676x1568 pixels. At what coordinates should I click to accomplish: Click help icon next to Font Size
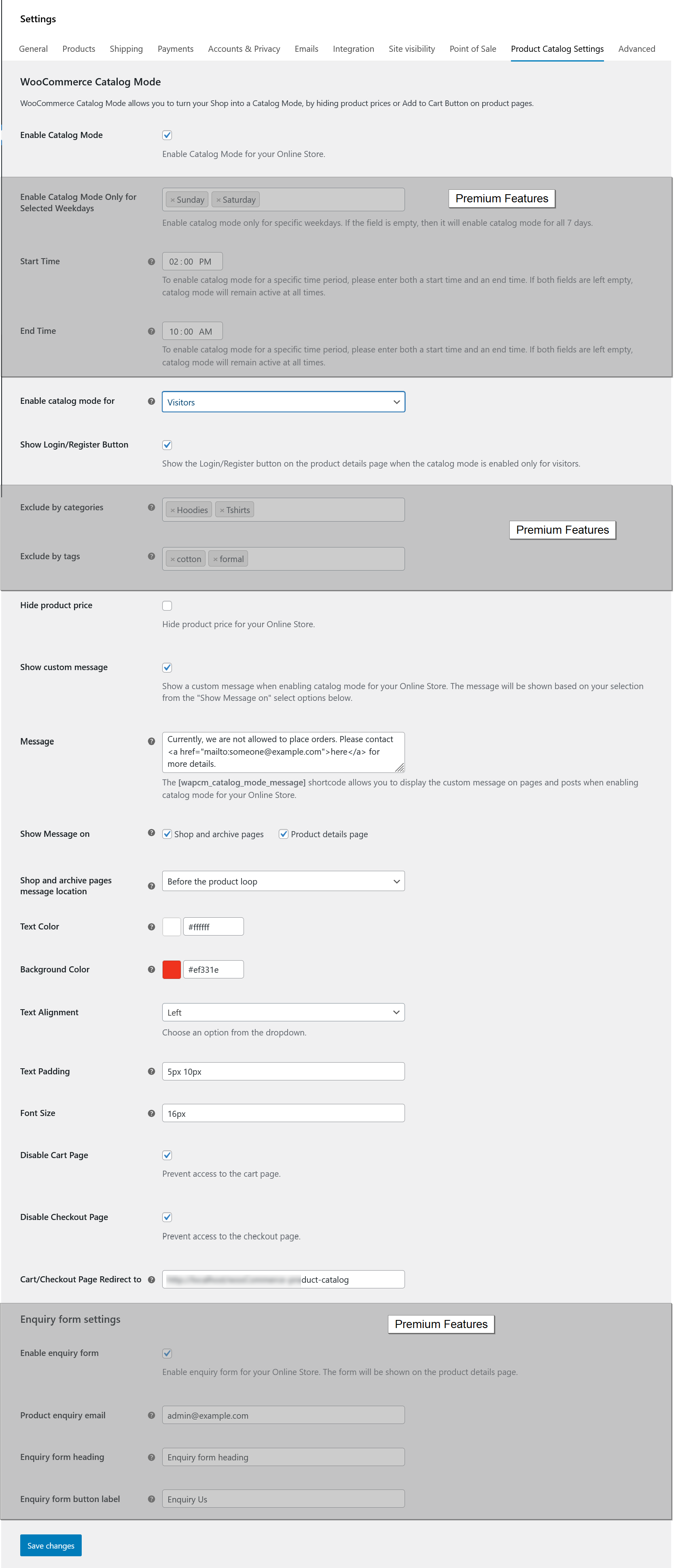pyautogui.click(x=152, y=1113)
